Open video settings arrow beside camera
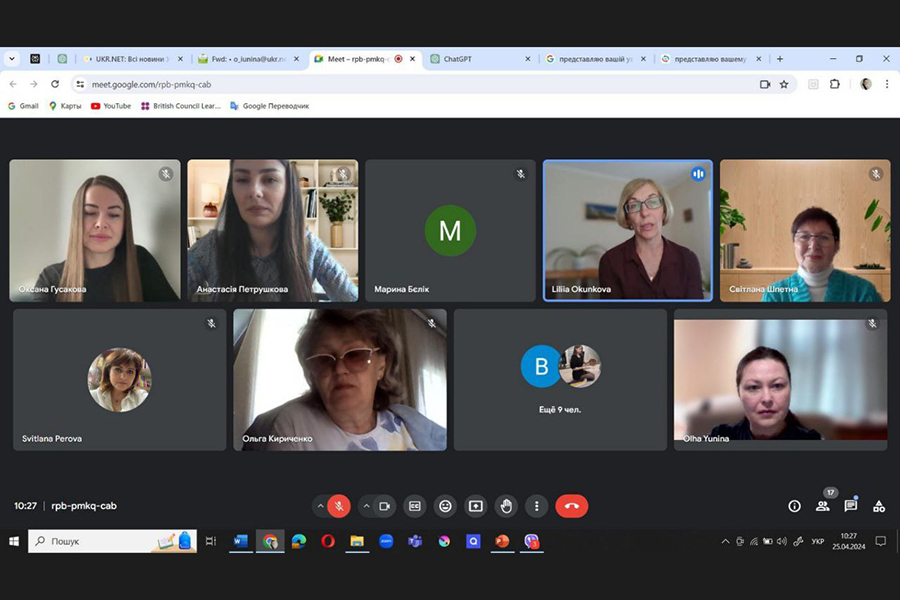The height and width of the screenshot is (600, 900). 366,506
